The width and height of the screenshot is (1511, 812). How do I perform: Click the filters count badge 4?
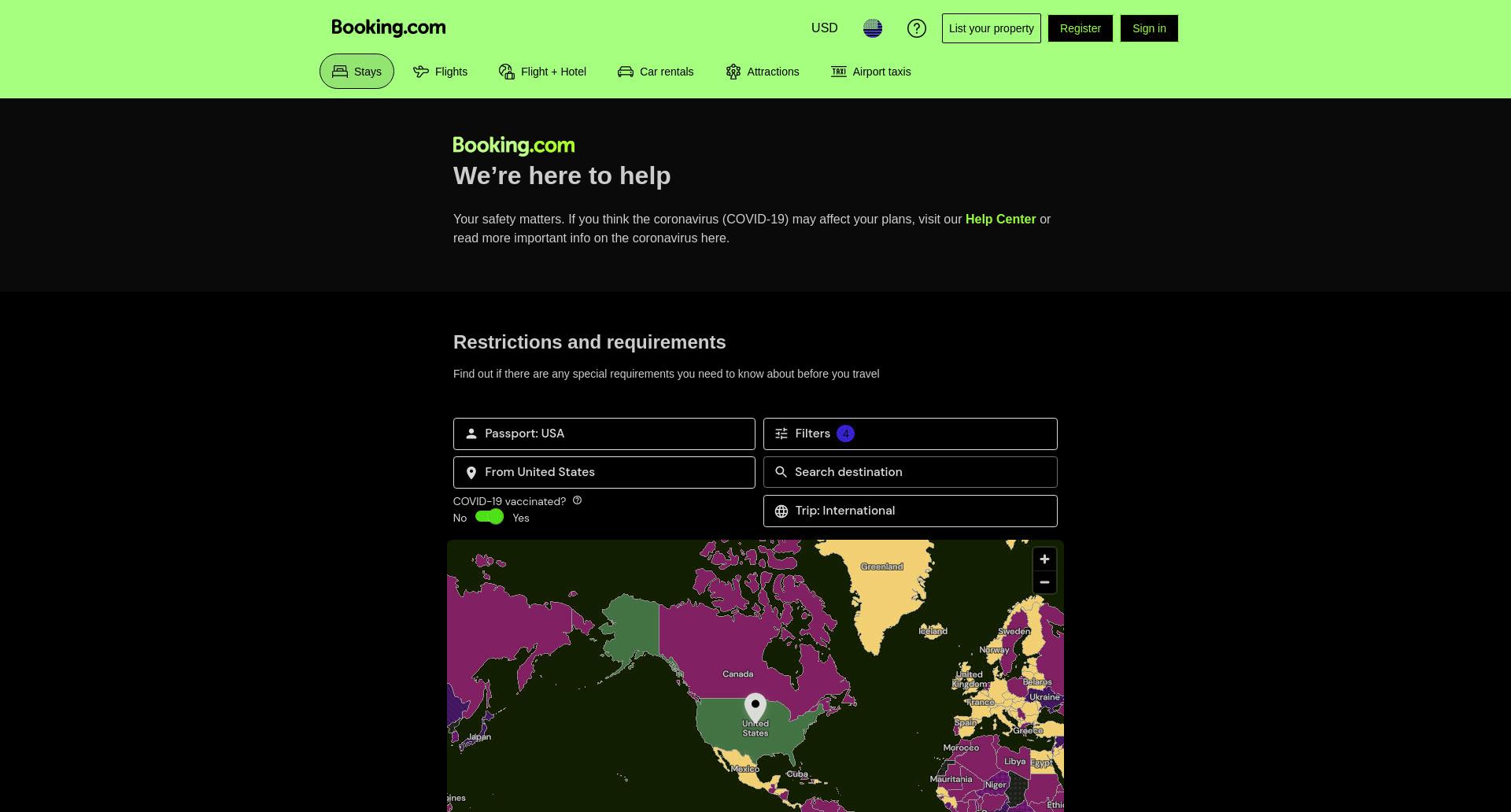click(845, 434)
